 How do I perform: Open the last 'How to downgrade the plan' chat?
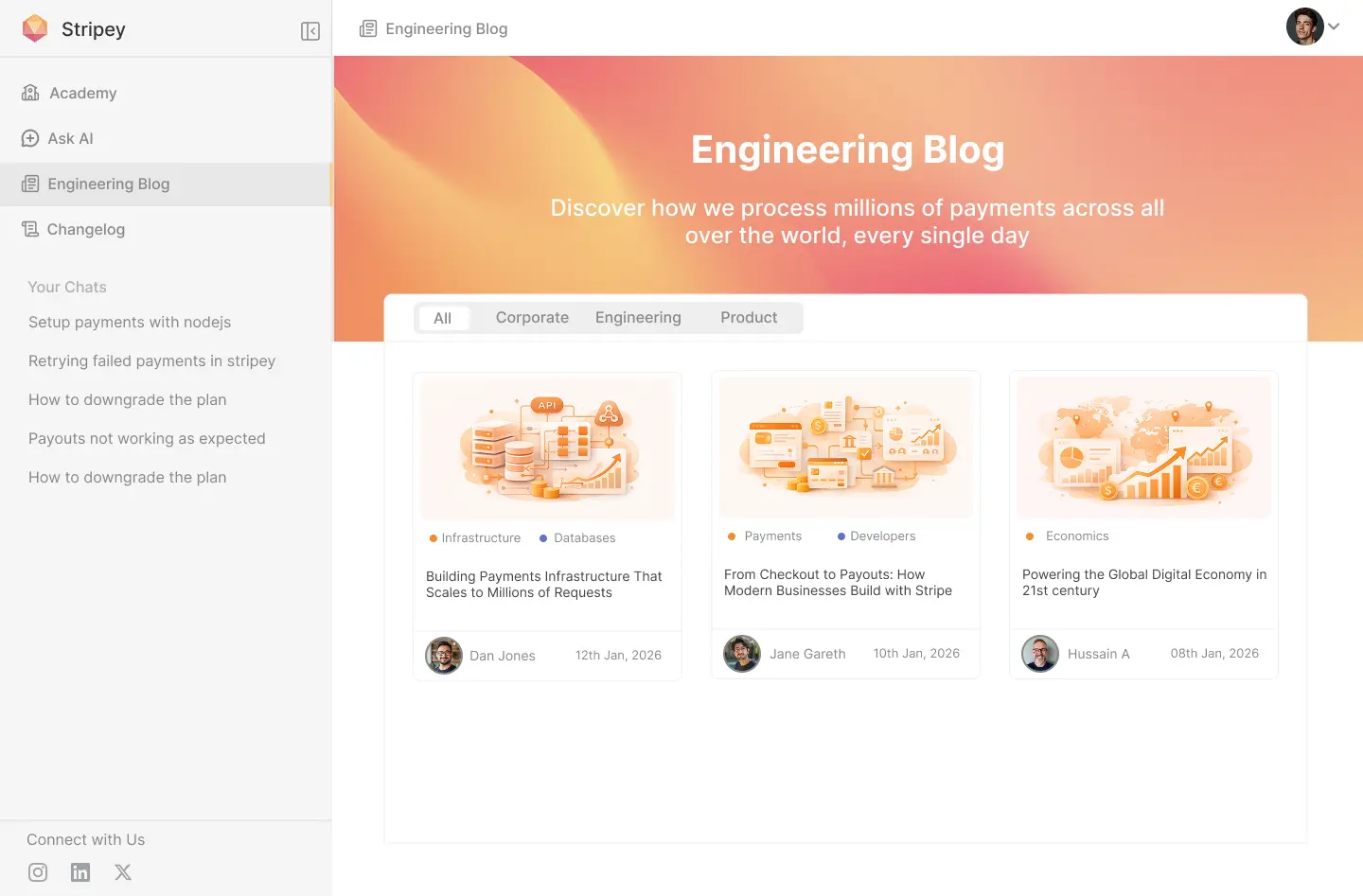(127, 477)
